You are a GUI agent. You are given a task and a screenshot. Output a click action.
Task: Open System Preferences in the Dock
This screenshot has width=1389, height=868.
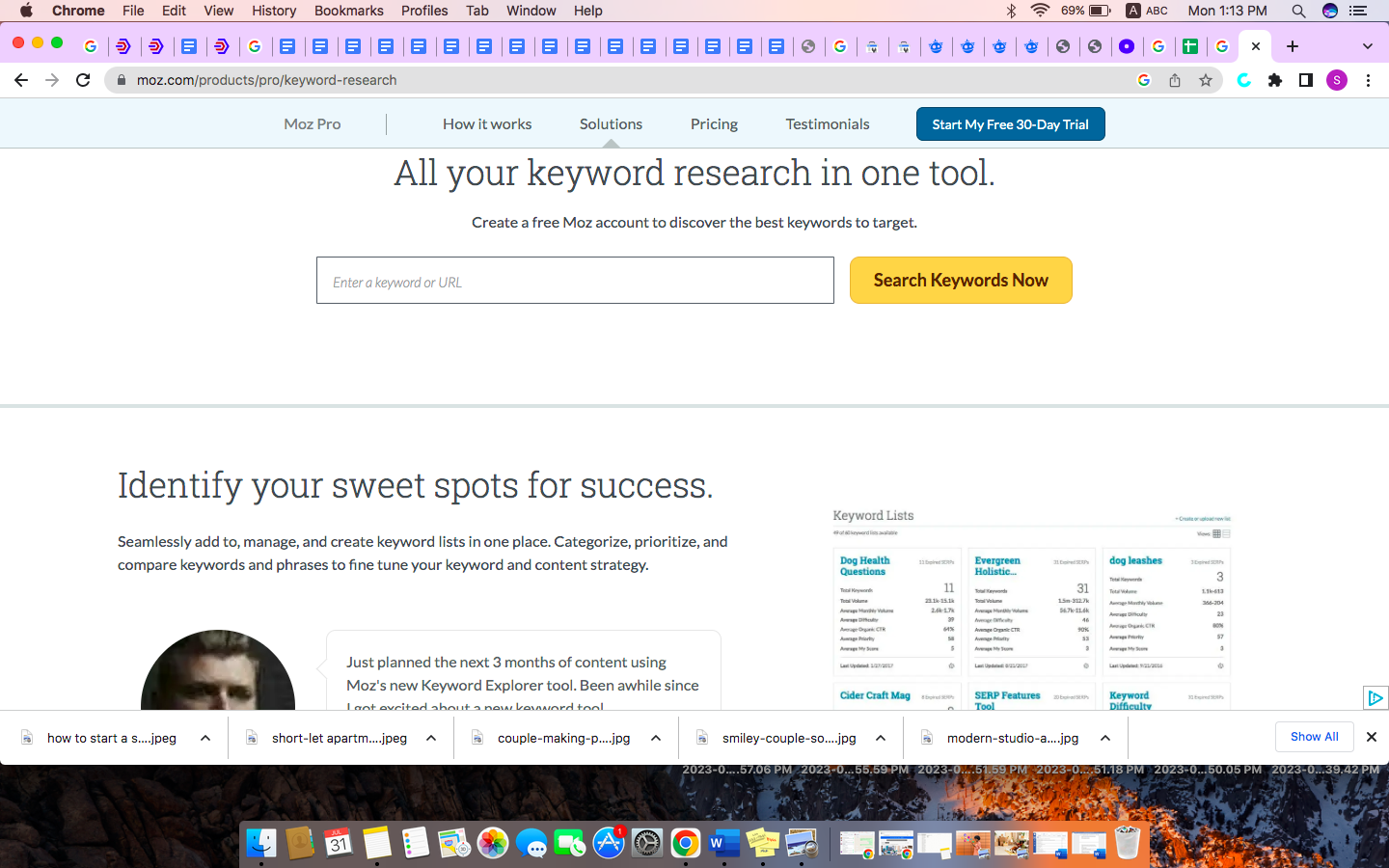tap(647, 843)
